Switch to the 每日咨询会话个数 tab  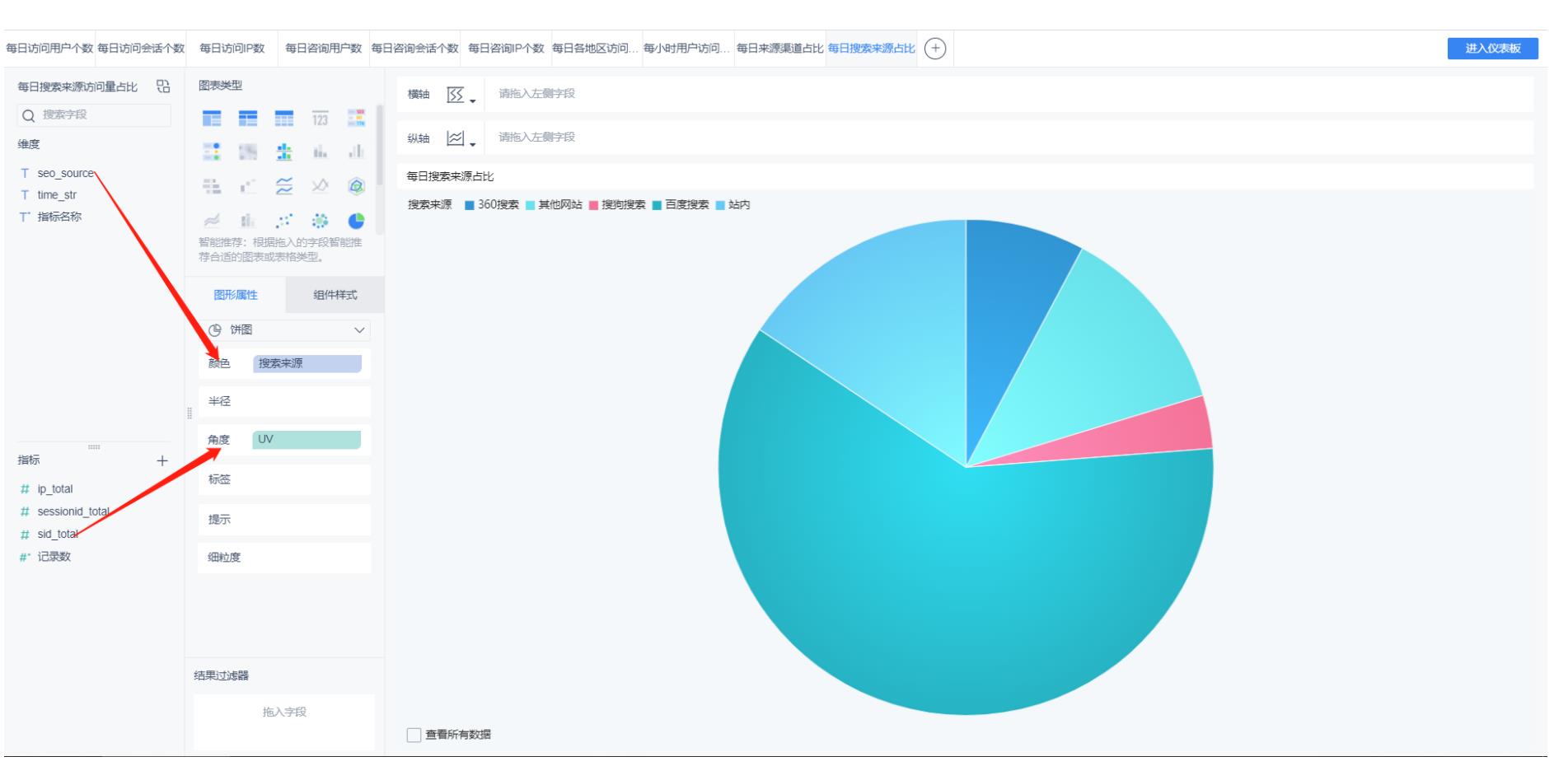point(414,49)
